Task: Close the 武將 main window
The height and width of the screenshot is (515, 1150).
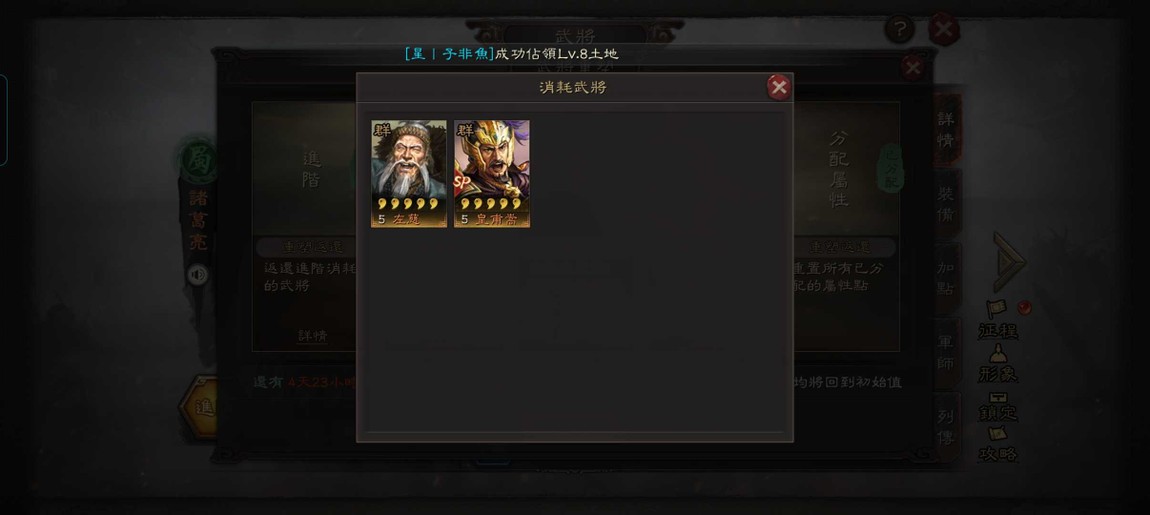Action: [944, 29]
